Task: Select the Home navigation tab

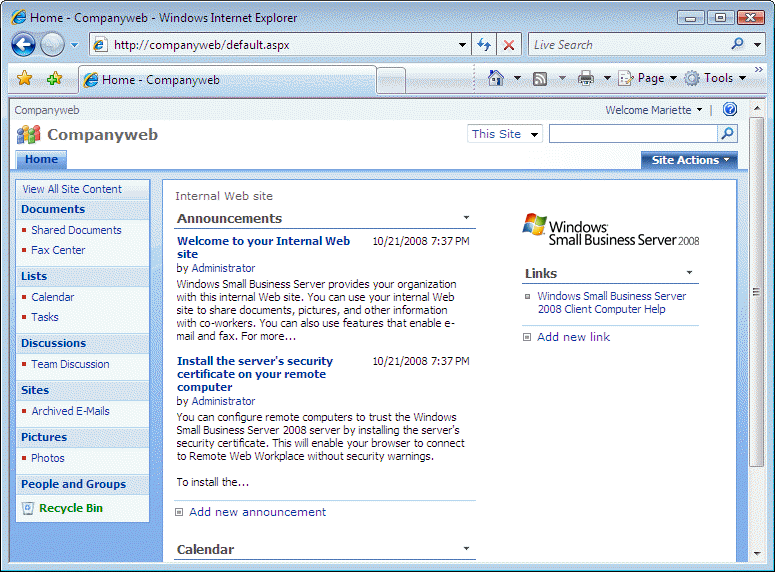Action: click(41, 159)
